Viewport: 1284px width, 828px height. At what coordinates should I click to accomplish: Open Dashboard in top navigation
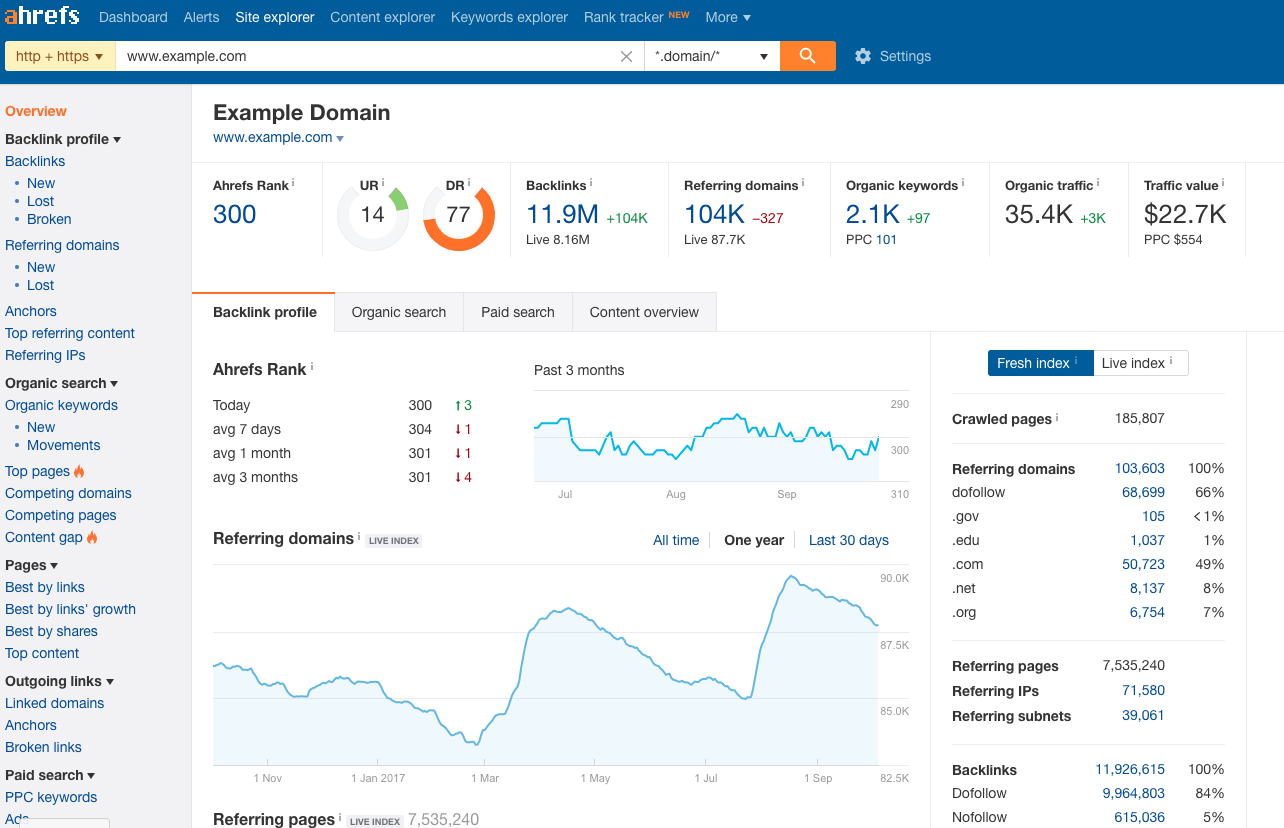[133, 17]
